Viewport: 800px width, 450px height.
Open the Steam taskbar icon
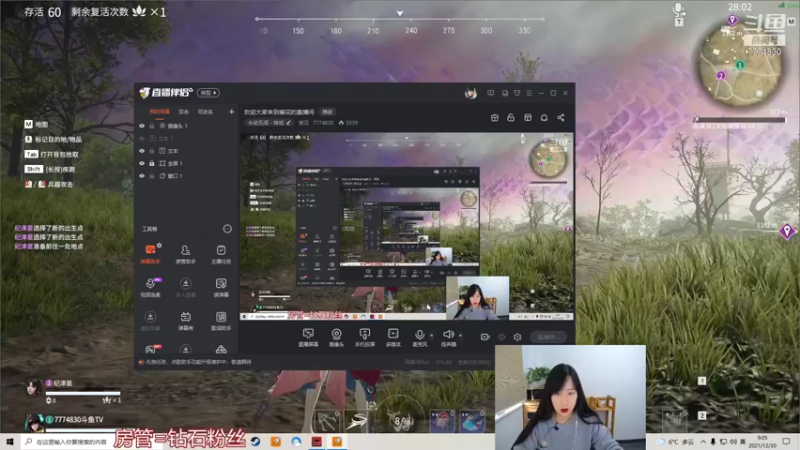[256, 442]
